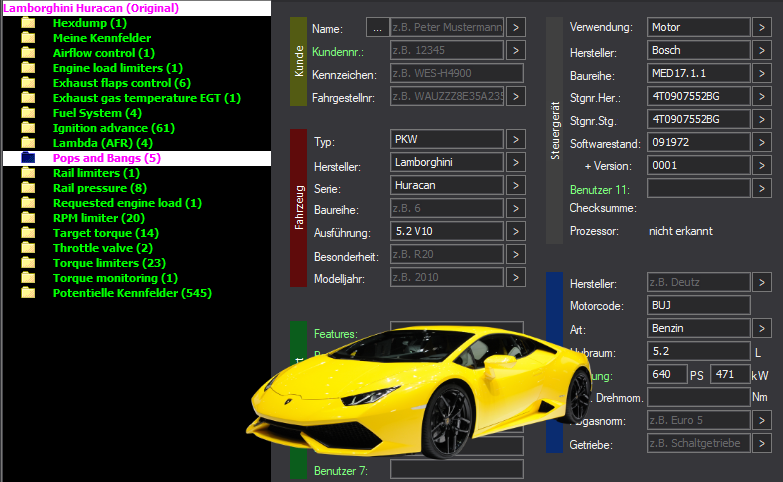Click folder icon for Rail limiters (1)
Viewport: 783px width, 482px height.
pyautogui.click(x=28, y=173)
